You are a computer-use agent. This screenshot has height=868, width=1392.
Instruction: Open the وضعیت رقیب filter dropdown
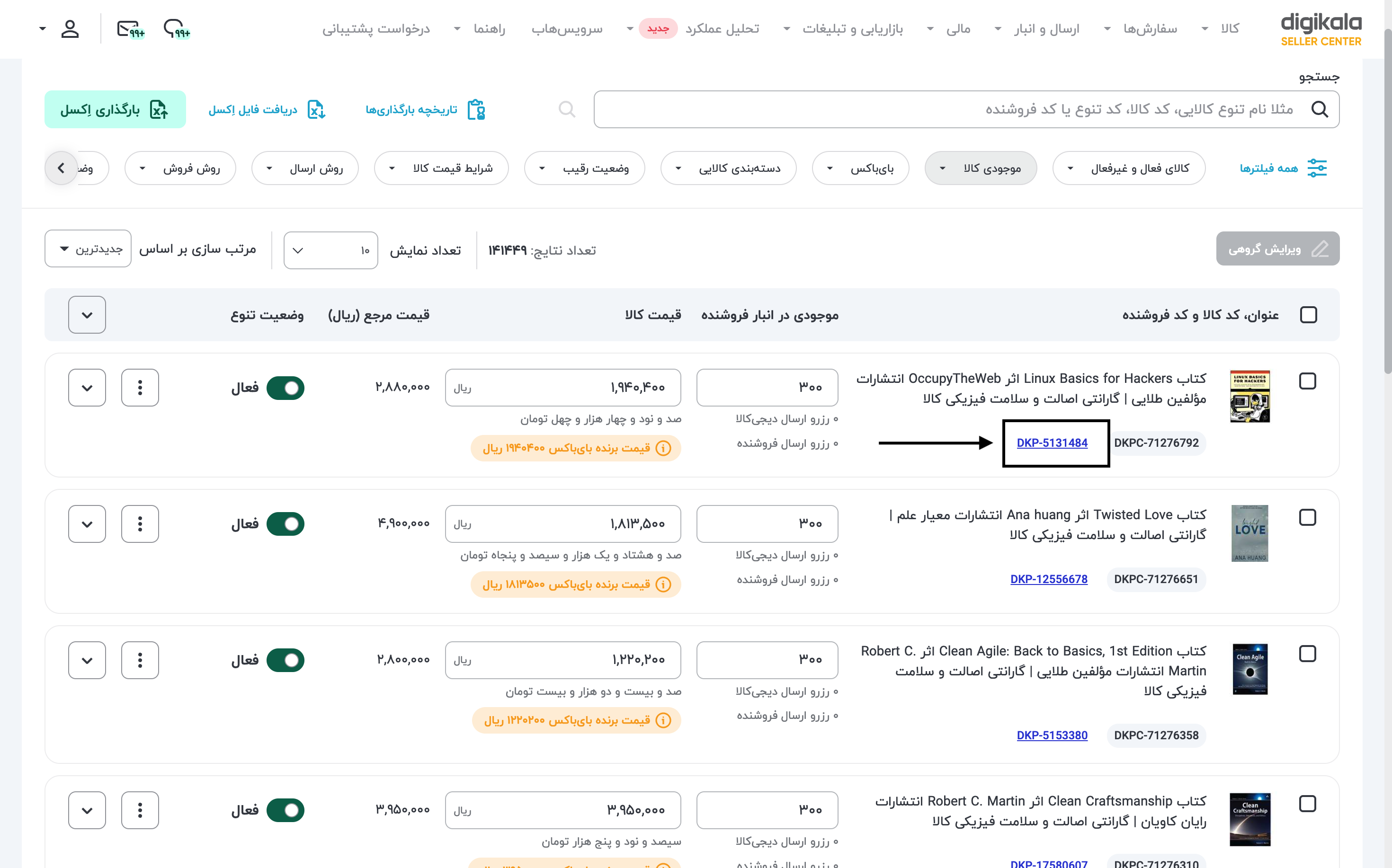(x=584, y=168)
